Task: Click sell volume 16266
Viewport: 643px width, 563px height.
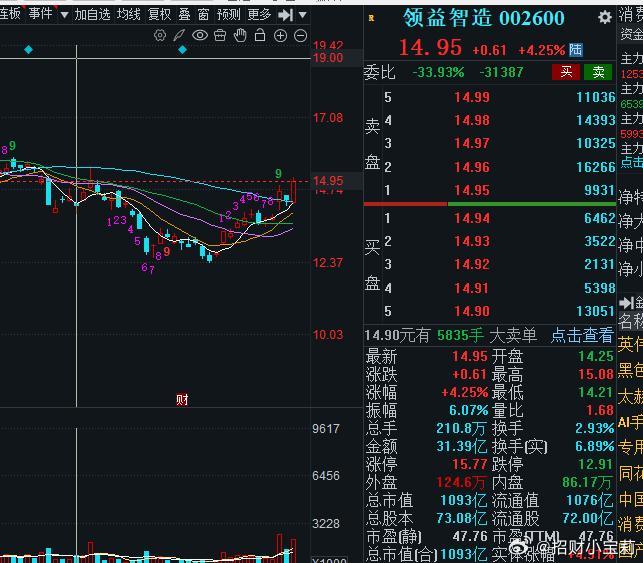Action: click(595, 167)
